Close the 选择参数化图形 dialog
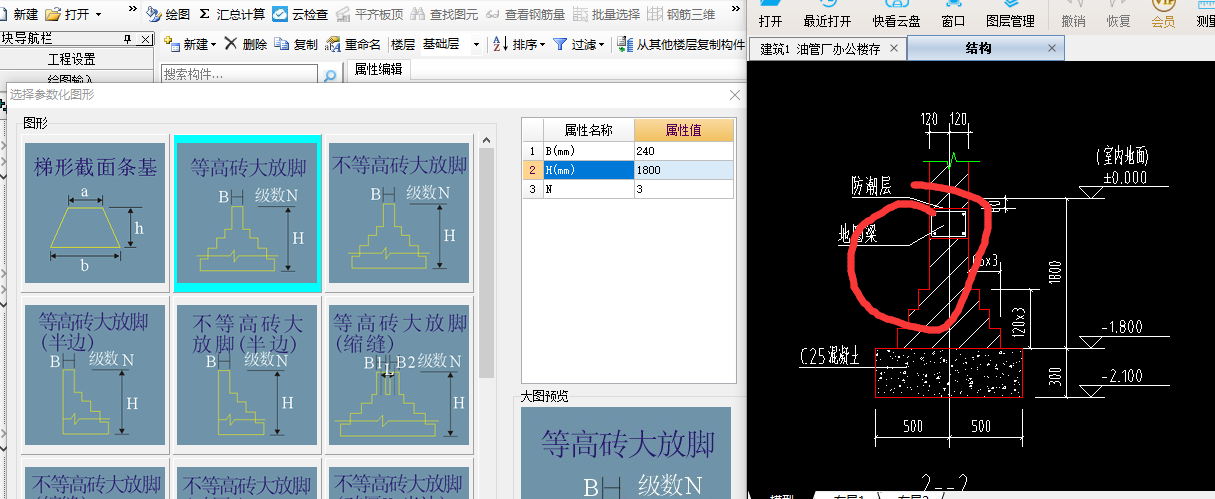This screenshot has width=1215, height=499. click(x=735, y=95)
